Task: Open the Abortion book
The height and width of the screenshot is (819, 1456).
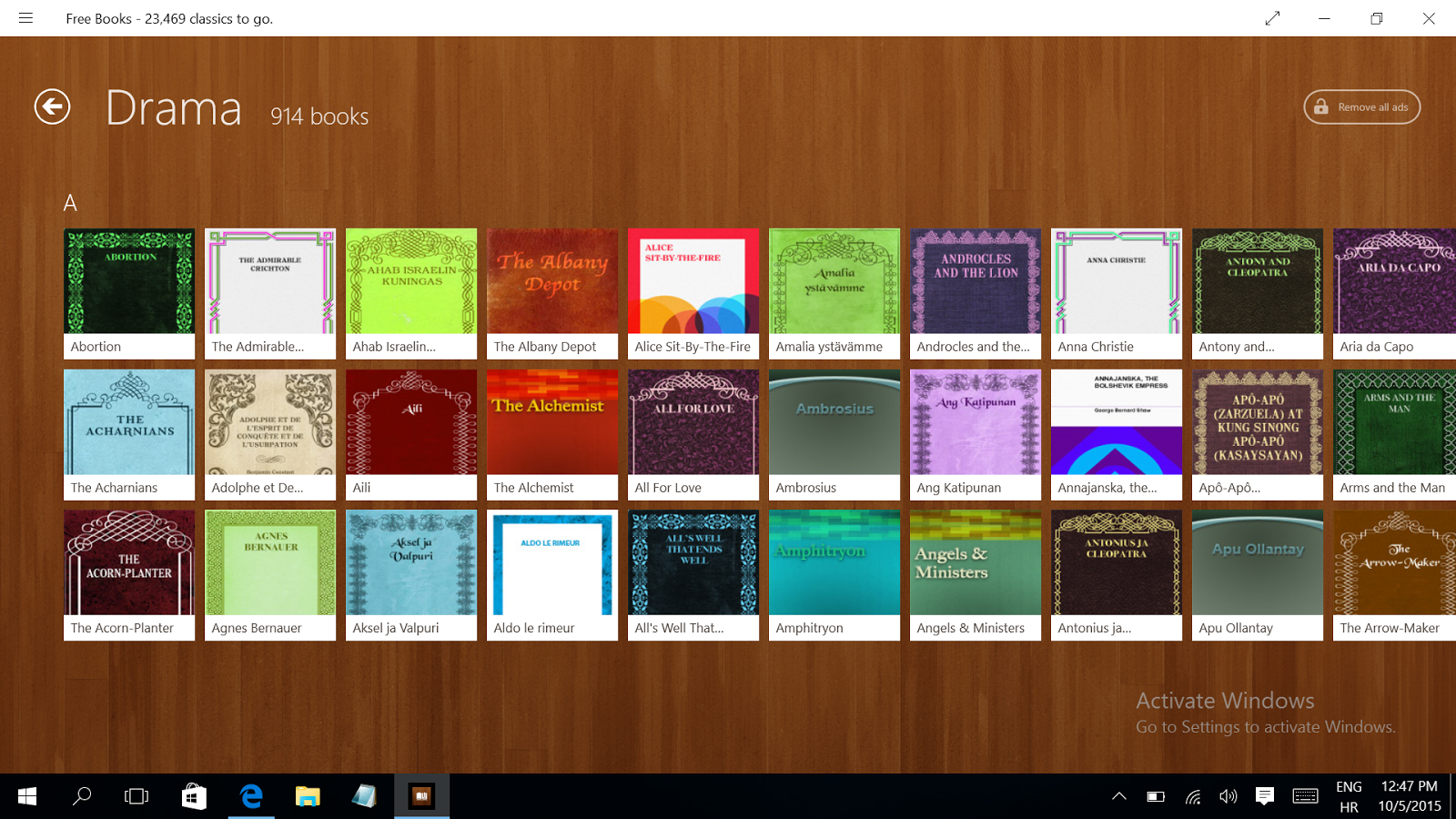Action: [129, 293]
